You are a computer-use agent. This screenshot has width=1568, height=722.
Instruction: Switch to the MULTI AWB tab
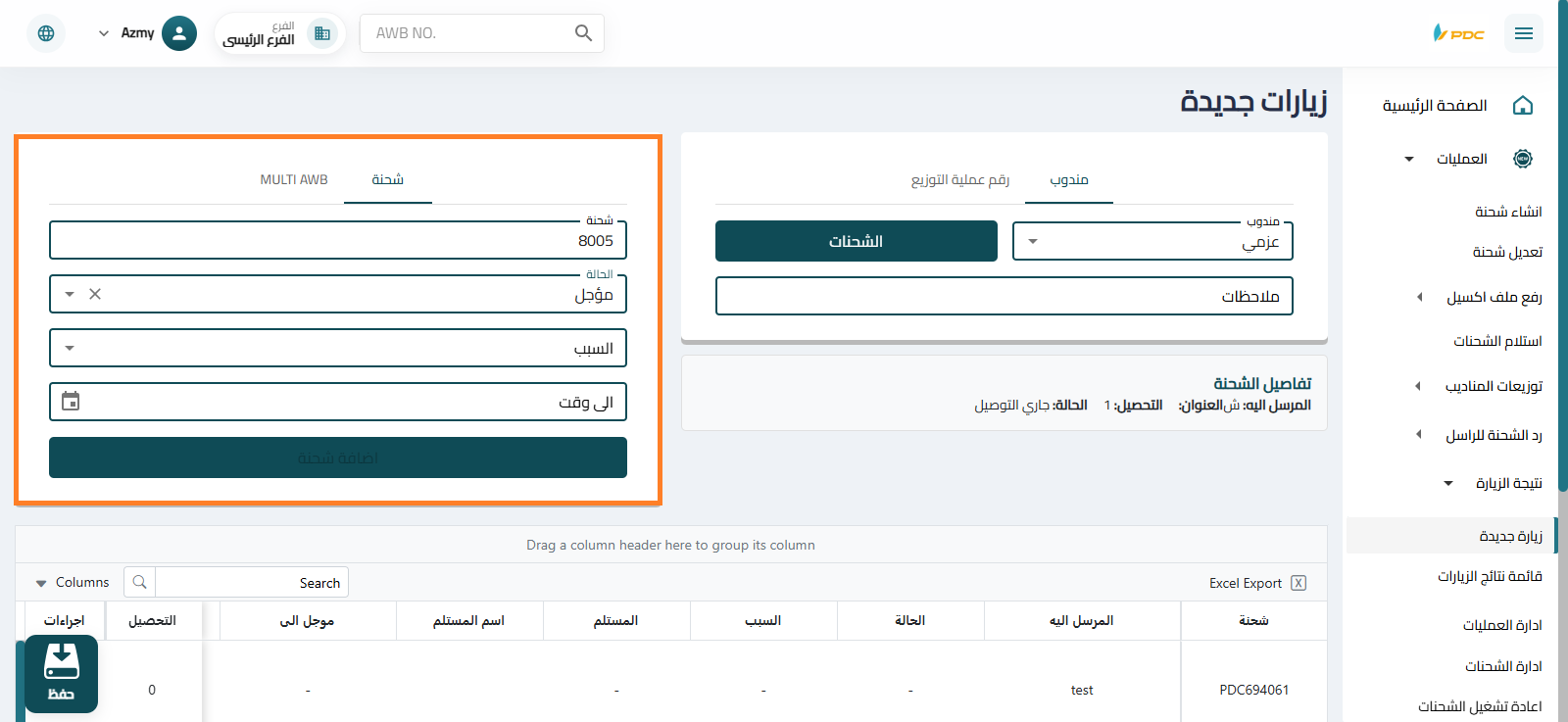pyautogui.click(x=294, y=180)
